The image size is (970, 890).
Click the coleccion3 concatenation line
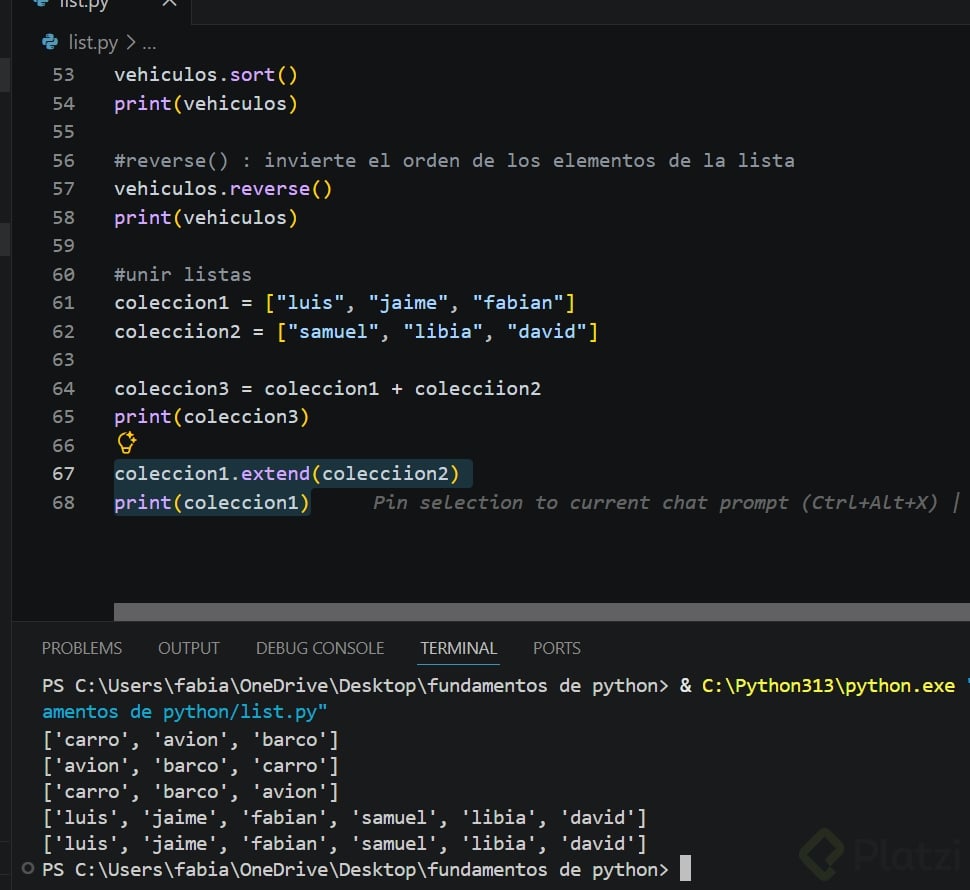click(328, 388)
